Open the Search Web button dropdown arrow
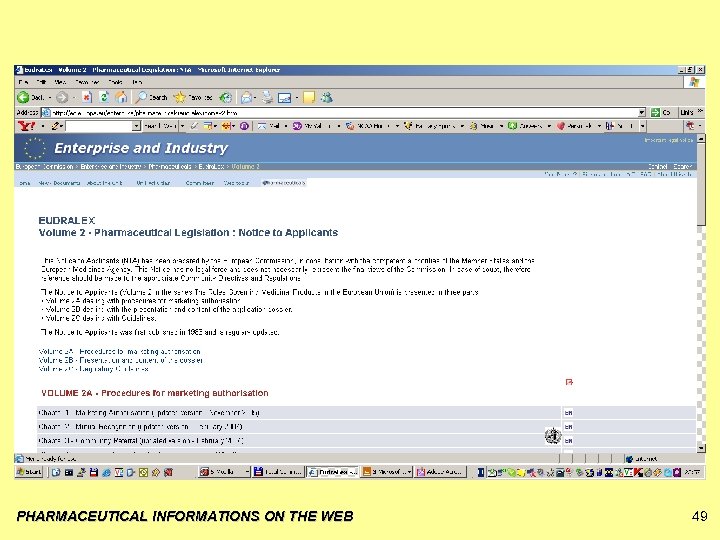720x540 pixels. (182, 126)
